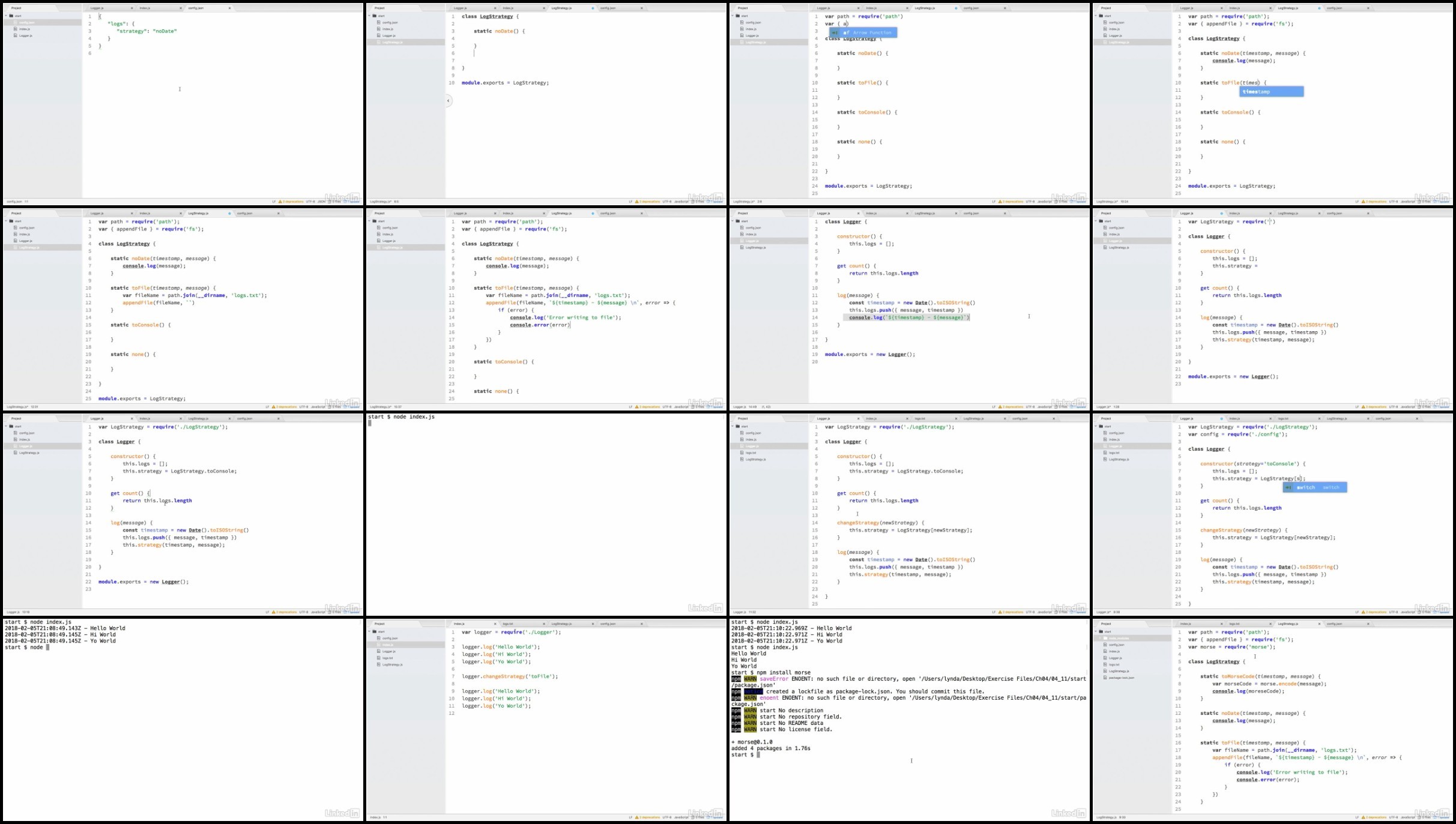Switch to the Logger.js tab above the JSON config editor
This screenshot has height=824, width=1456.
pyautogui.click(x=97, y=8)
